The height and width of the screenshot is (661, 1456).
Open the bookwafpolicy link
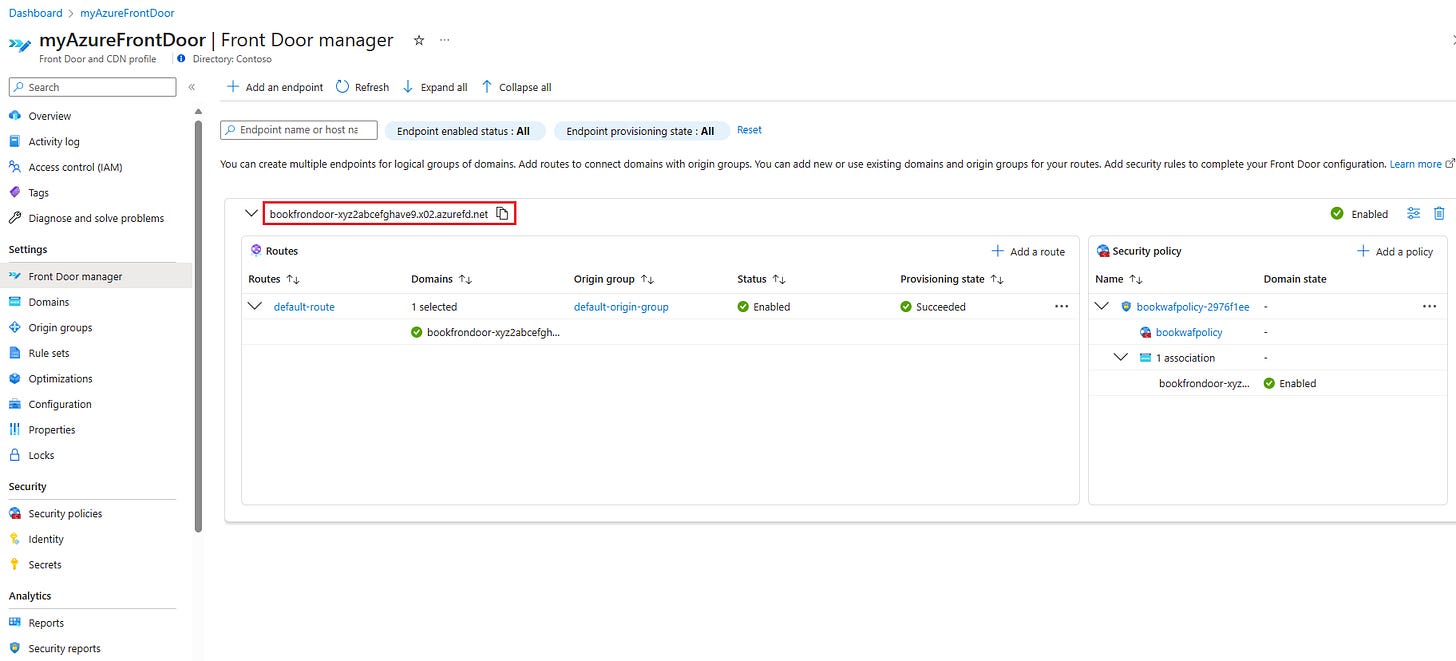coord(1189,332)
